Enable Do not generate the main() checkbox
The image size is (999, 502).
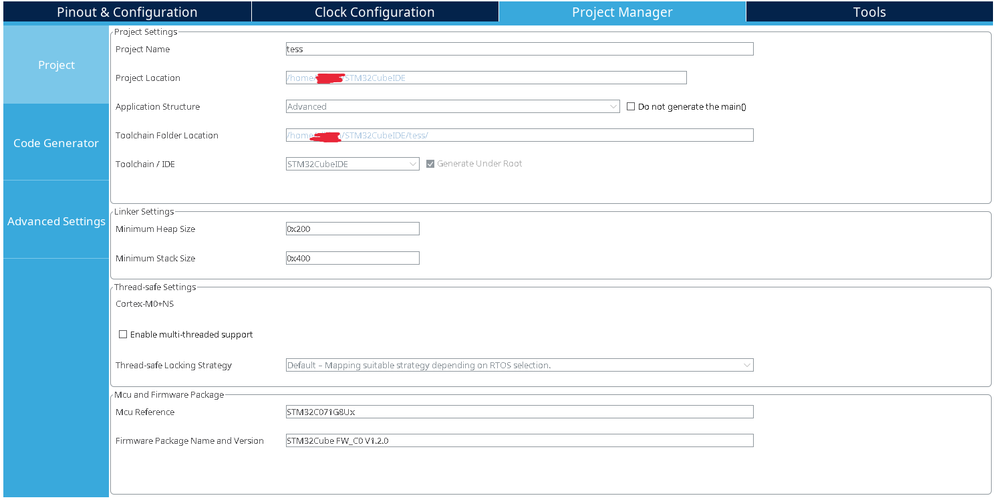631,106
